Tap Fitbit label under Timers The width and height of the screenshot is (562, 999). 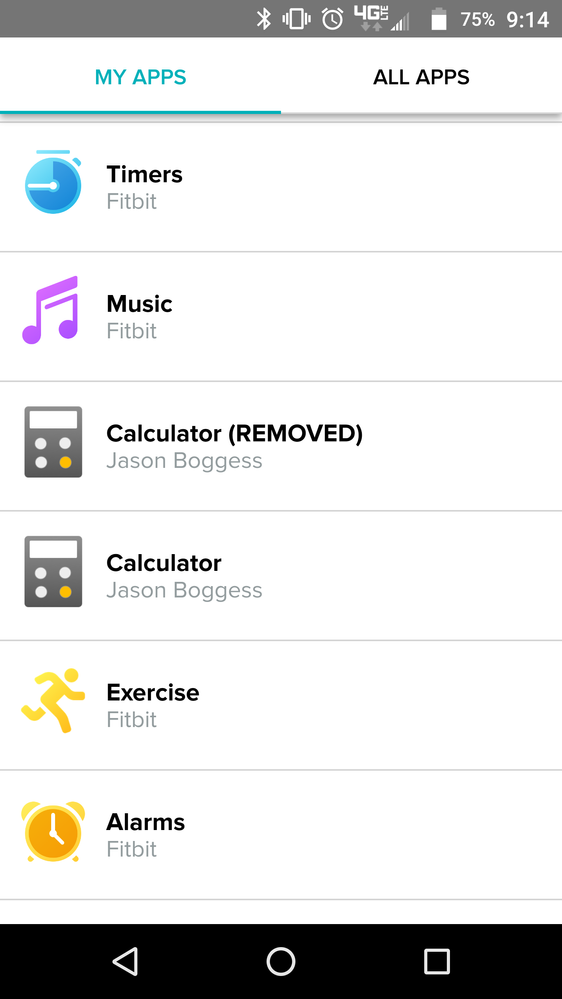click(132, 202)
